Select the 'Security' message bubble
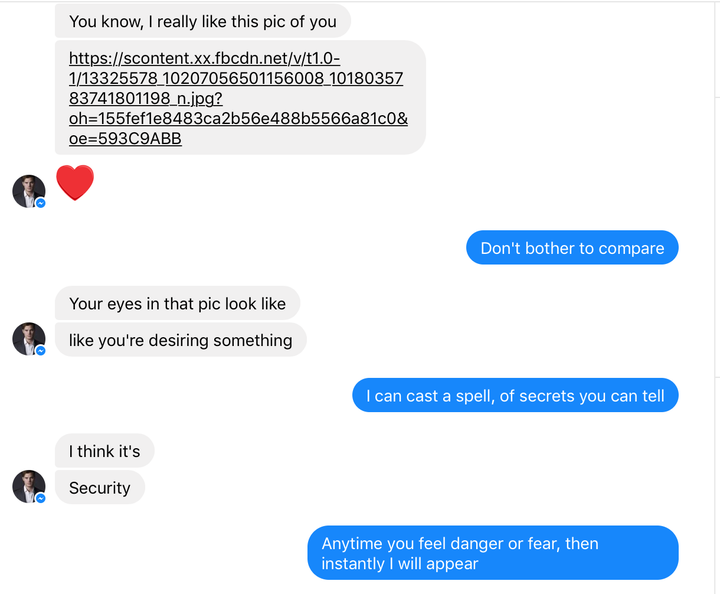The height and width of the screenshot is (594, 720). click(x=100, y=488)
